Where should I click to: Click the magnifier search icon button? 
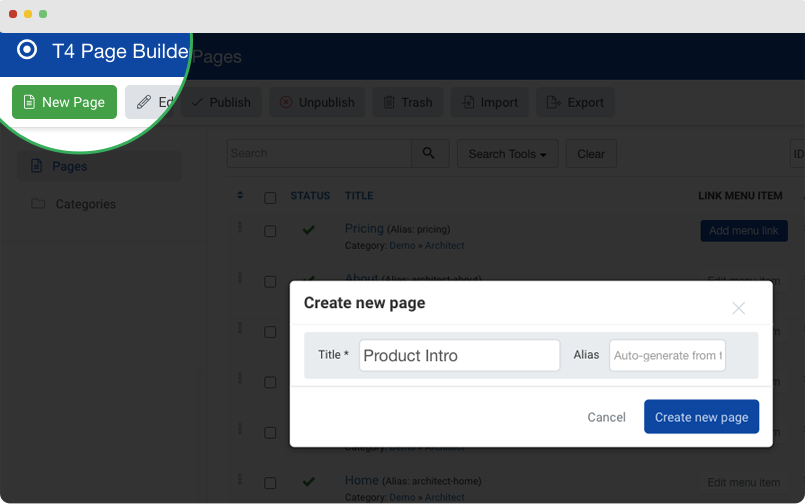430,153
